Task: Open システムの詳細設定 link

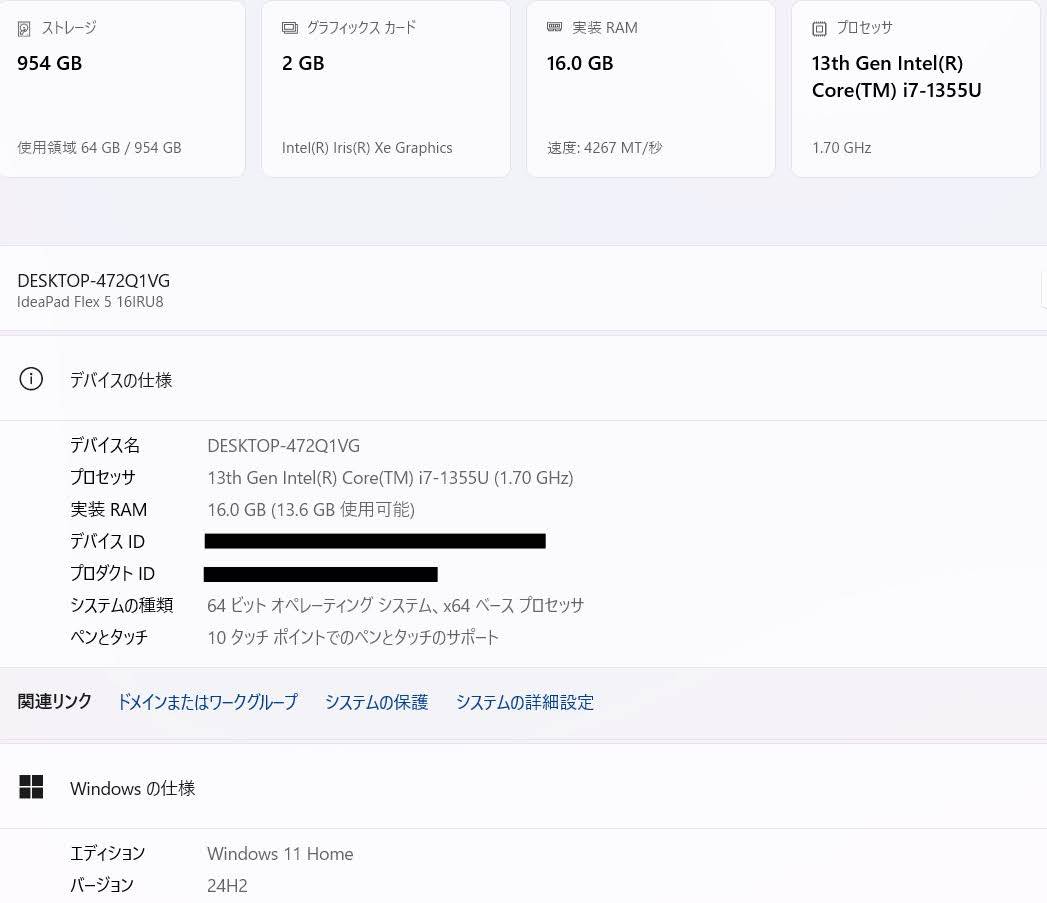Action: coord(525,702)
